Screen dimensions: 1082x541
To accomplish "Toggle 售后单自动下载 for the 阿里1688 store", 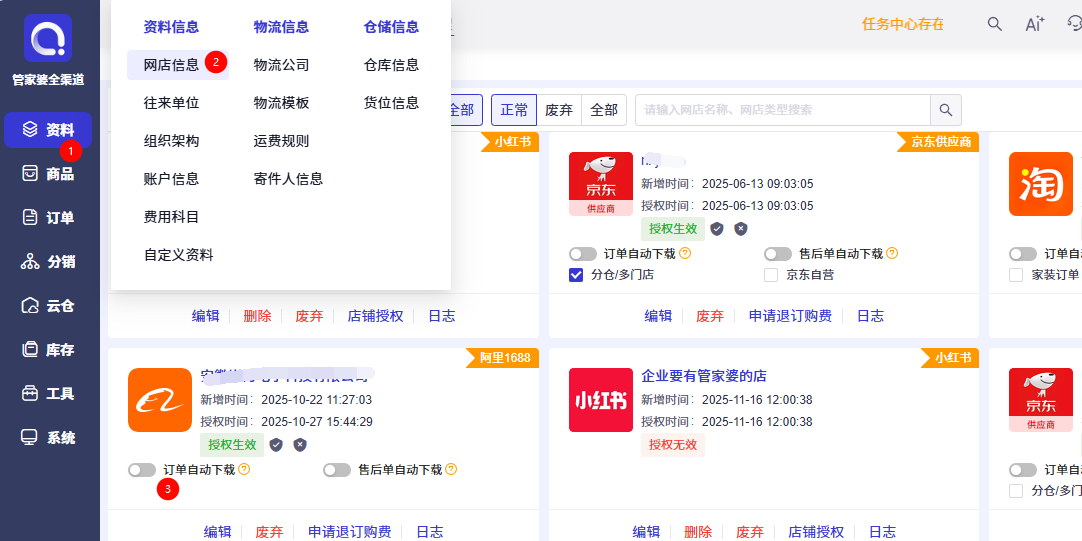I will click(x=337, y=470).
